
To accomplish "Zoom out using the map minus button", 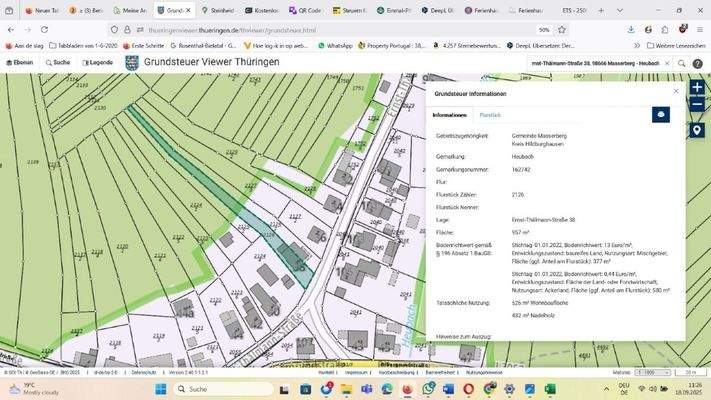I will [697, 104].
